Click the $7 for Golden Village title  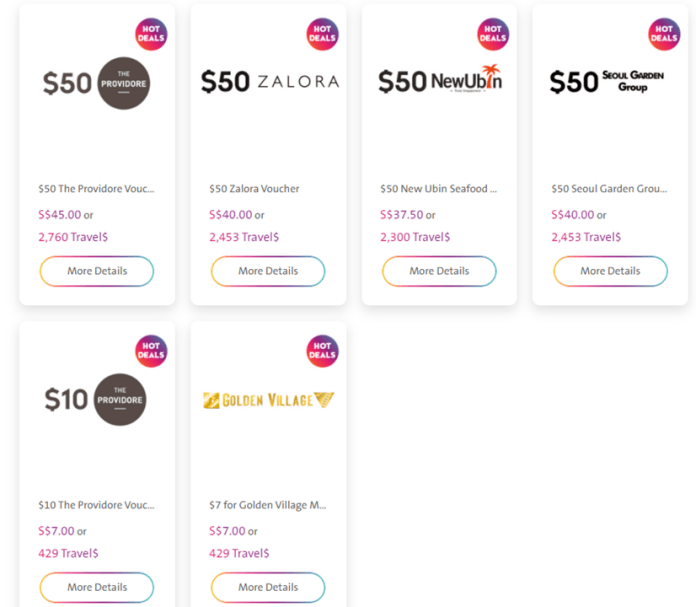[x=268, y=505]
